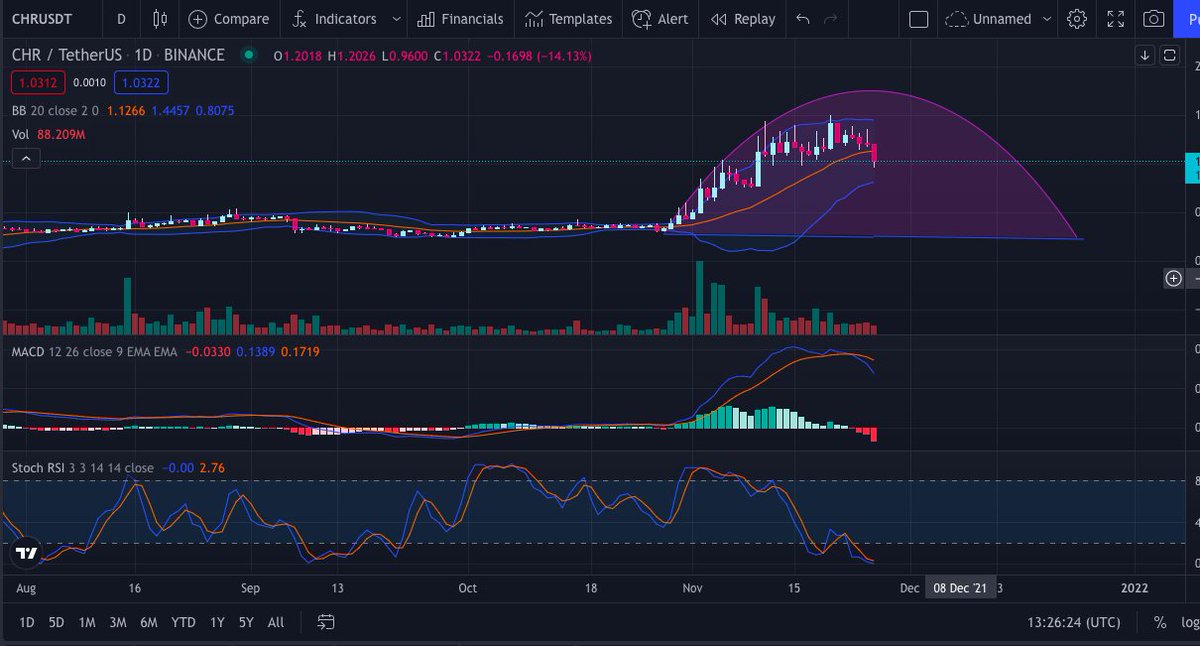Select the 5D time range

pos(57,622)
